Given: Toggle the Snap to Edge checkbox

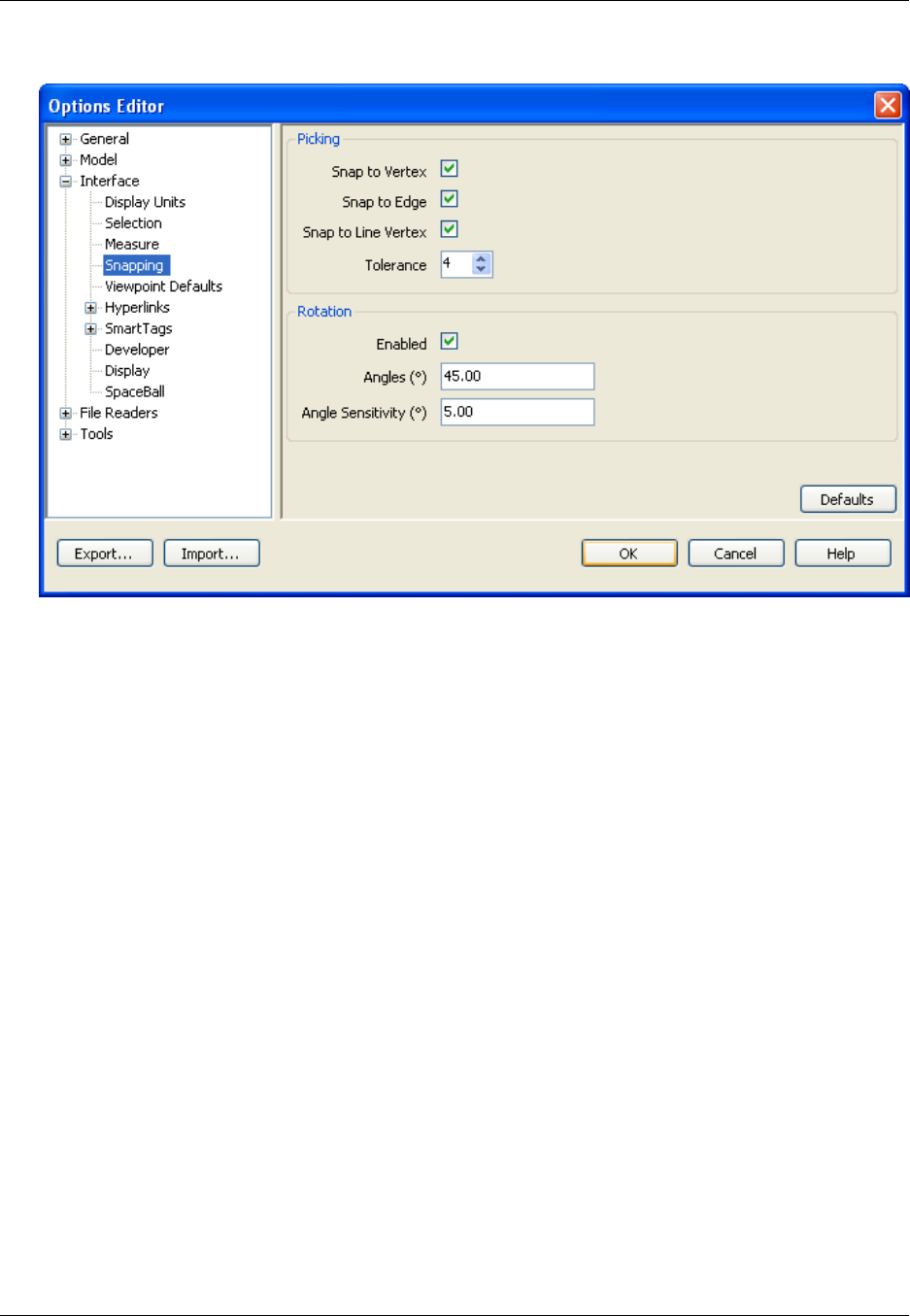Looking at the screenshot, I should click(450, 199).
